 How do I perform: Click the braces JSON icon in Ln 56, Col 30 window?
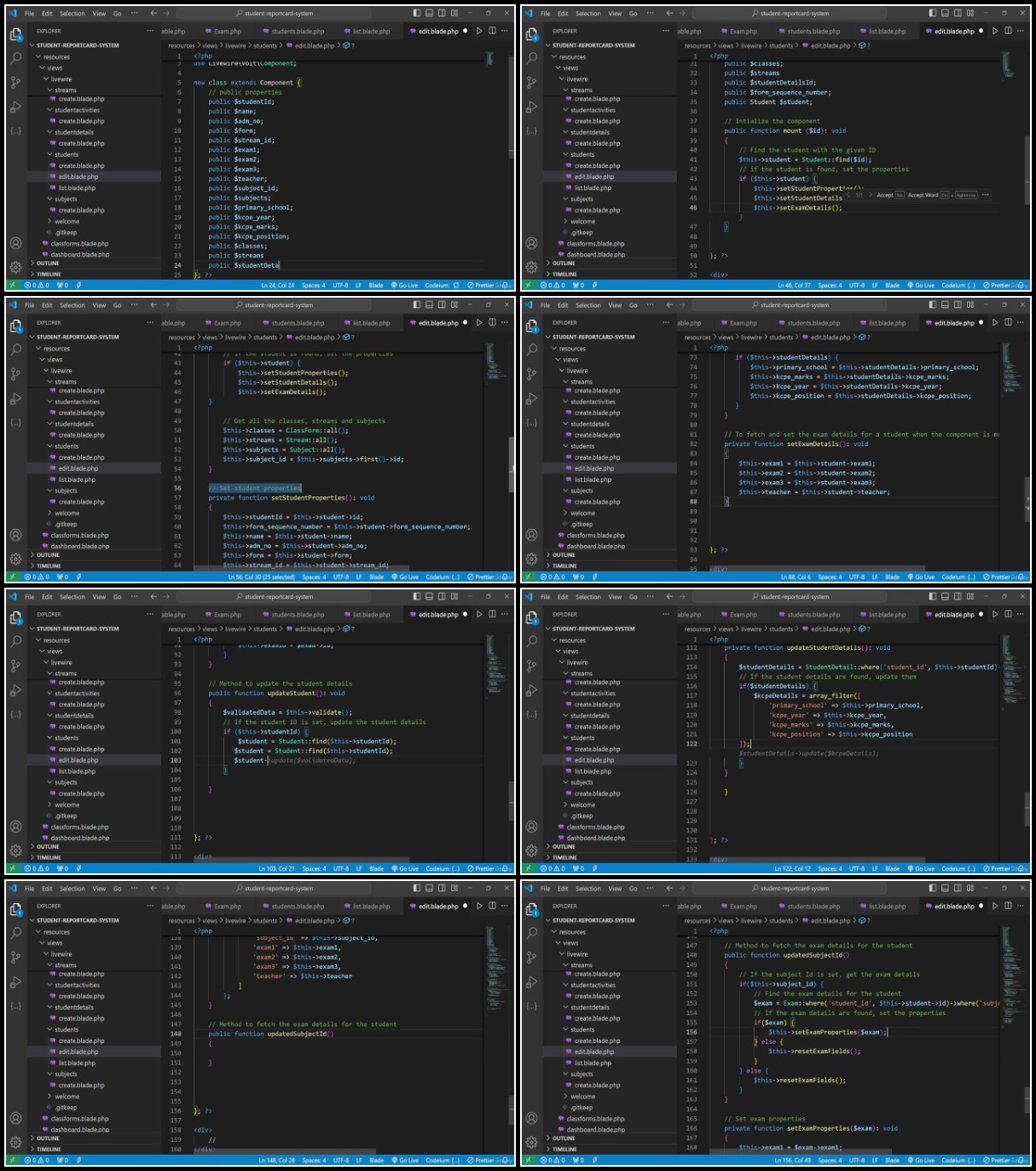tap(15, 422)
